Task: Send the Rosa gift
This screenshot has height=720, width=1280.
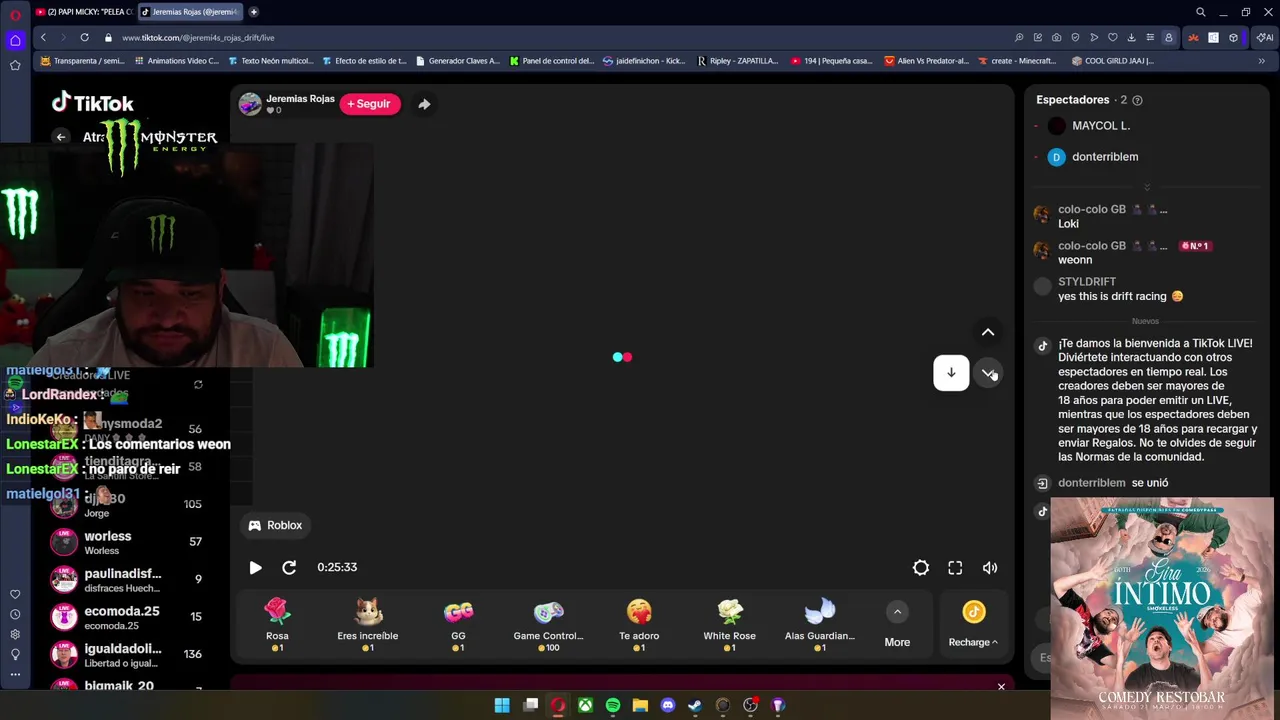Action: [x=277, y=625]
